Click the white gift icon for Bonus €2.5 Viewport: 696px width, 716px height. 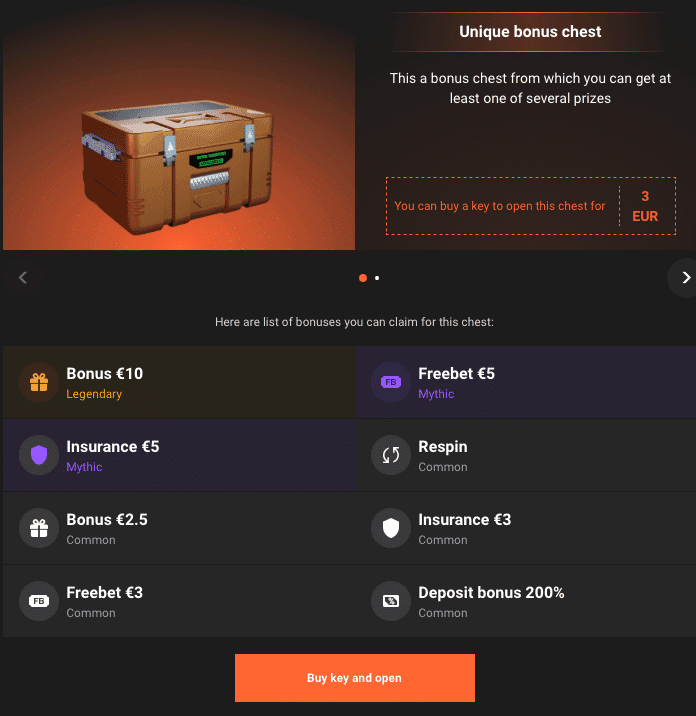(x=39, y=528)
